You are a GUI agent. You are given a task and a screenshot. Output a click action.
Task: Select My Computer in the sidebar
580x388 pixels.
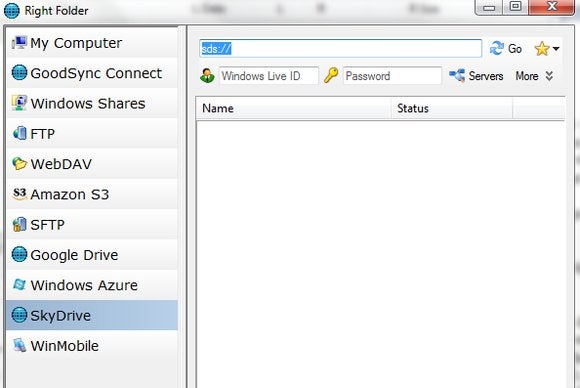[x=92, y=43]
